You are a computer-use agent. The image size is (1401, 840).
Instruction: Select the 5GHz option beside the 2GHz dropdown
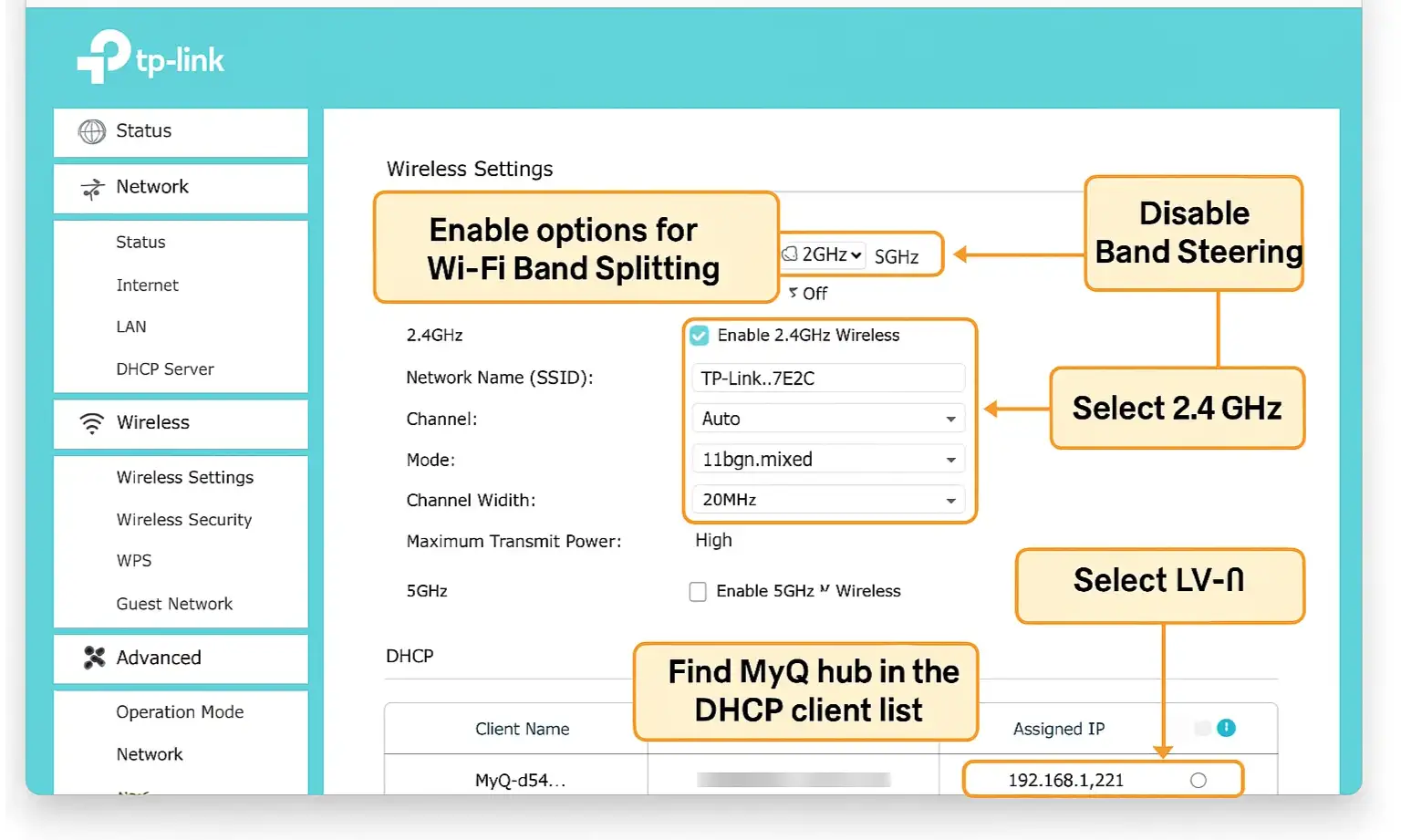coord(897,256)
